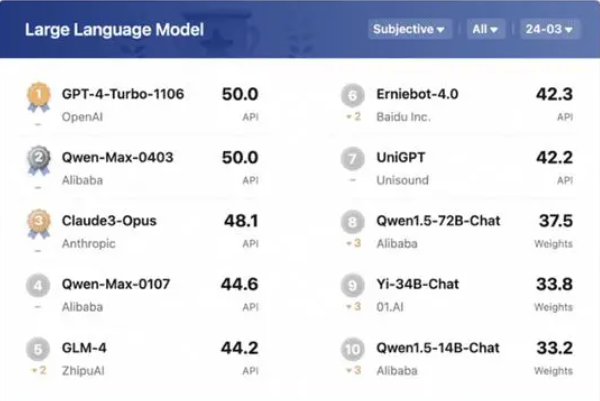Open the Subjective dropdown

[409, 29]
